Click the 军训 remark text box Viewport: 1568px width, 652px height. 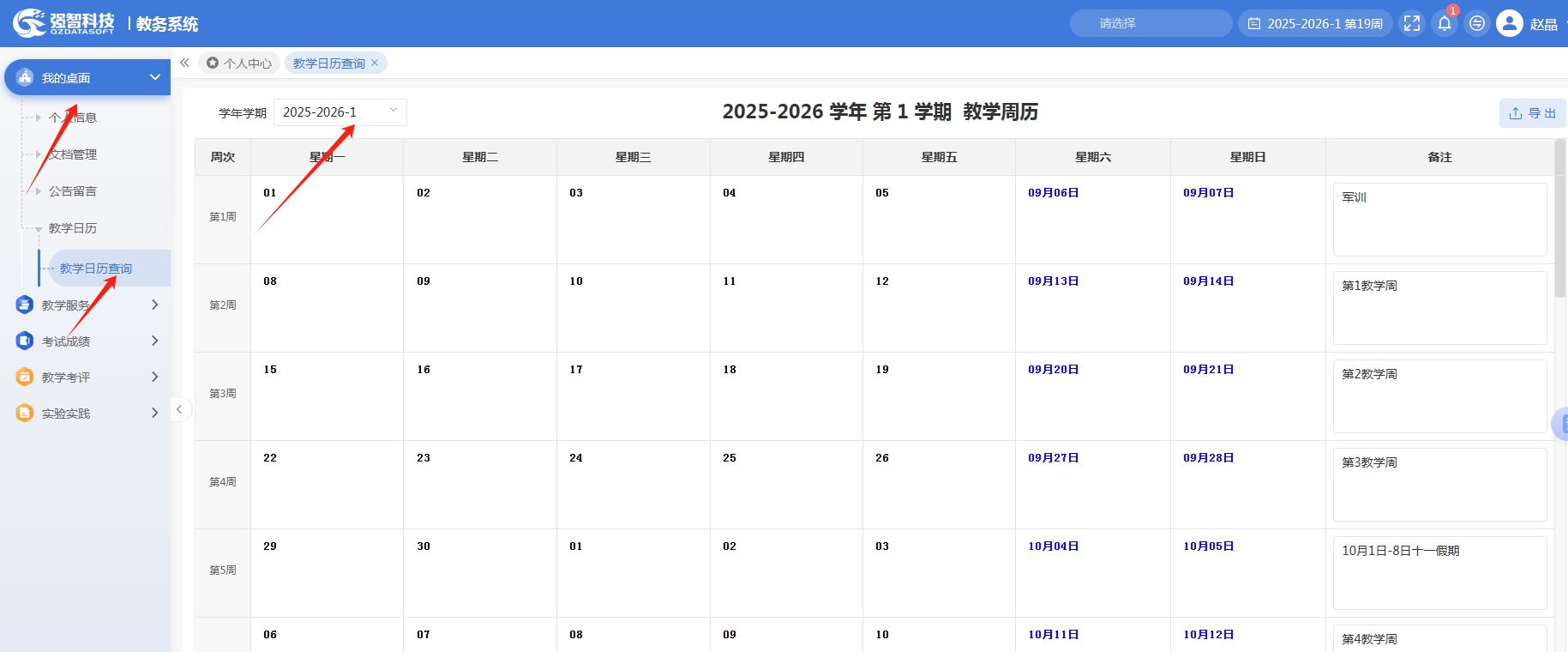[x=1439, y=219]
